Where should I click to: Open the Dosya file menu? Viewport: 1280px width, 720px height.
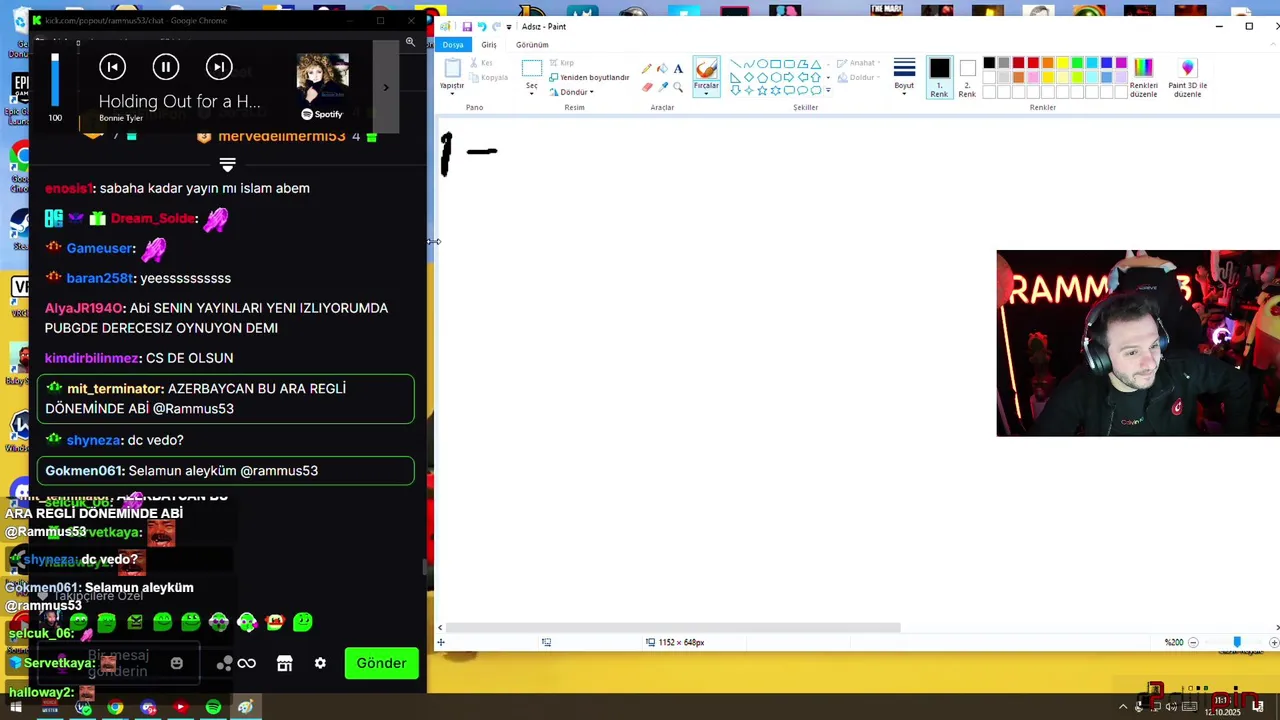(x=453, y=44)
